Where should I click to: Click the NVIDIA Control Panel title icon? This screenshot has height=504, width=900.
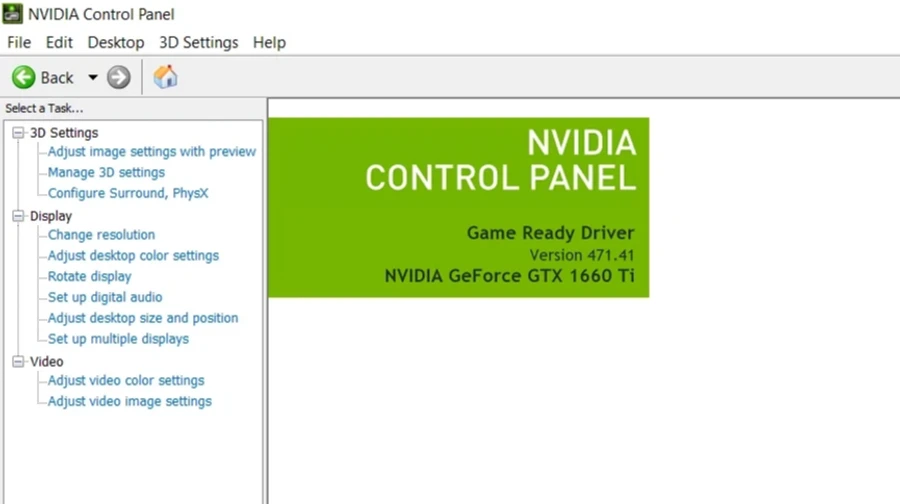[x=13, y=14]
